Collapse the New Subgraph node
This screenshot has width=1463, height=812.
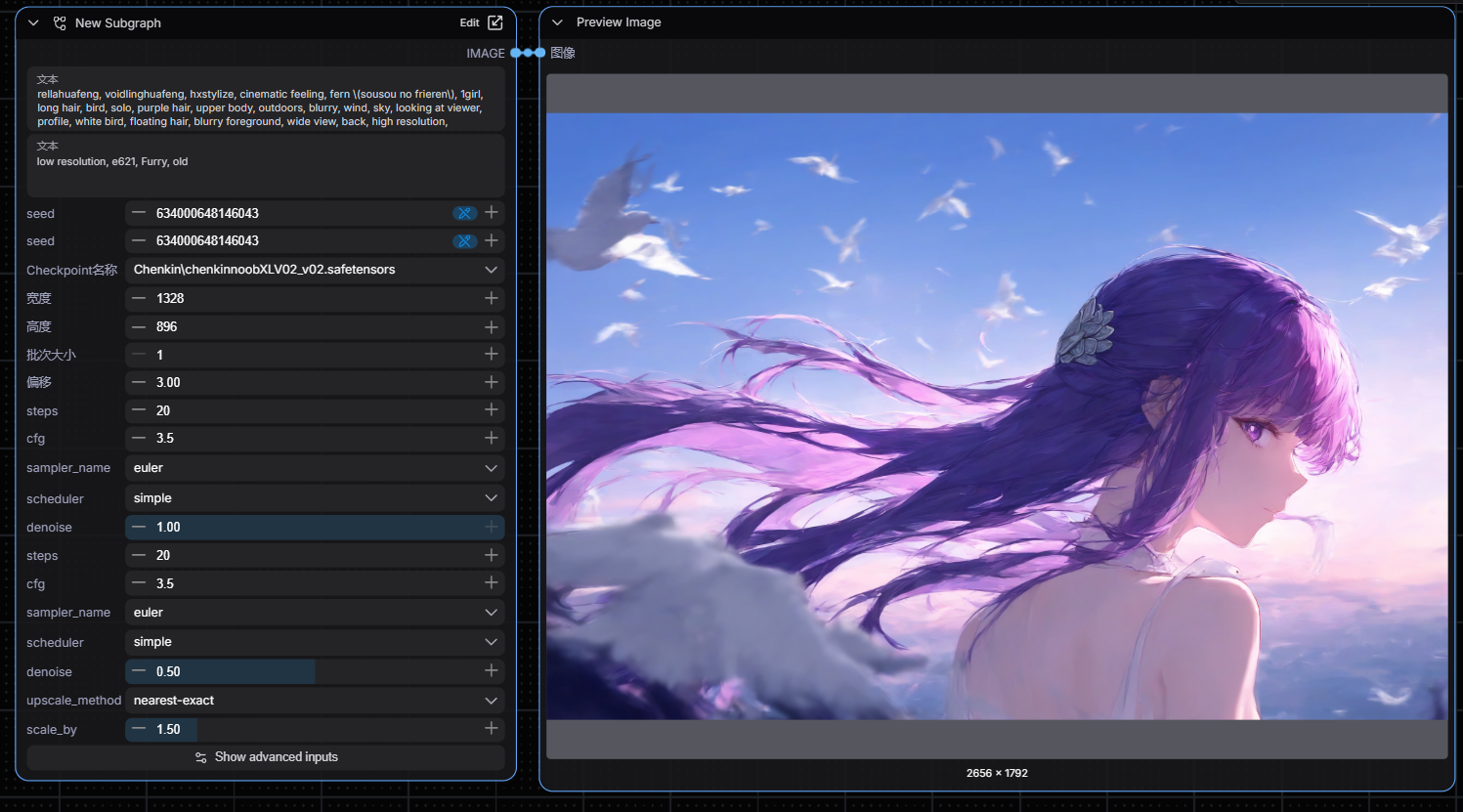(33, 22)
